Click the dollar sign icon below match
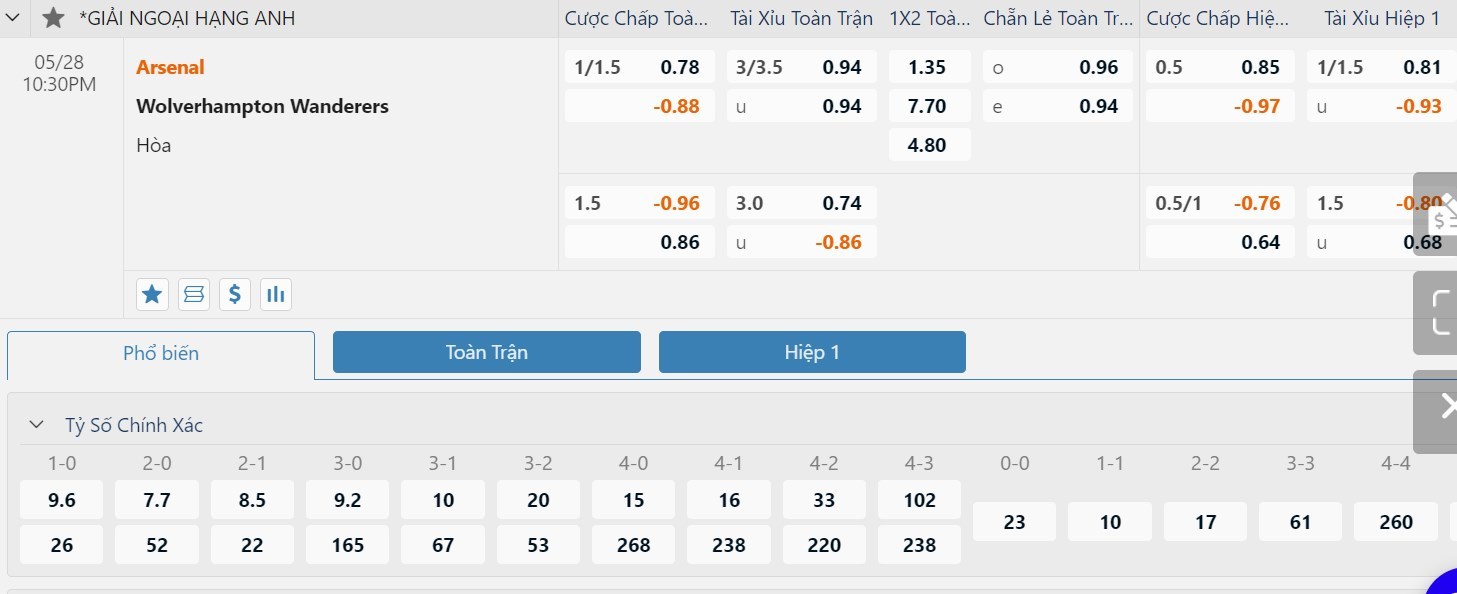The height and width of the screenshot is (594, 1457). point(235,294)
